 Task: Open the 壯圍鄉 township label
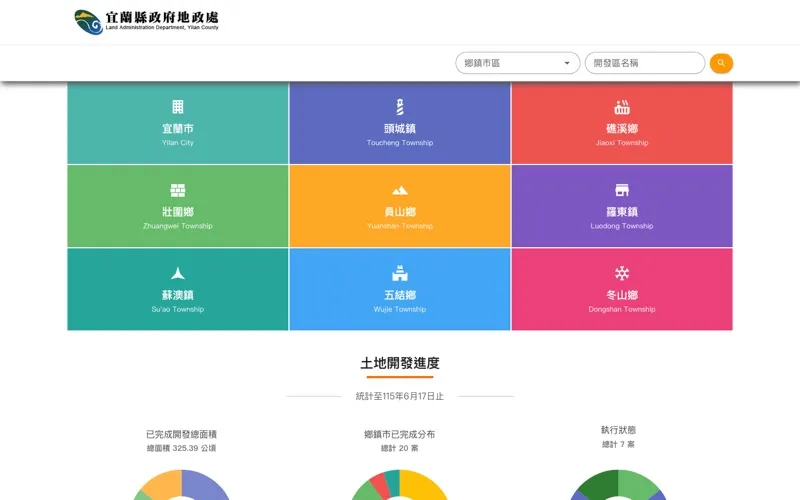(178, 212)
